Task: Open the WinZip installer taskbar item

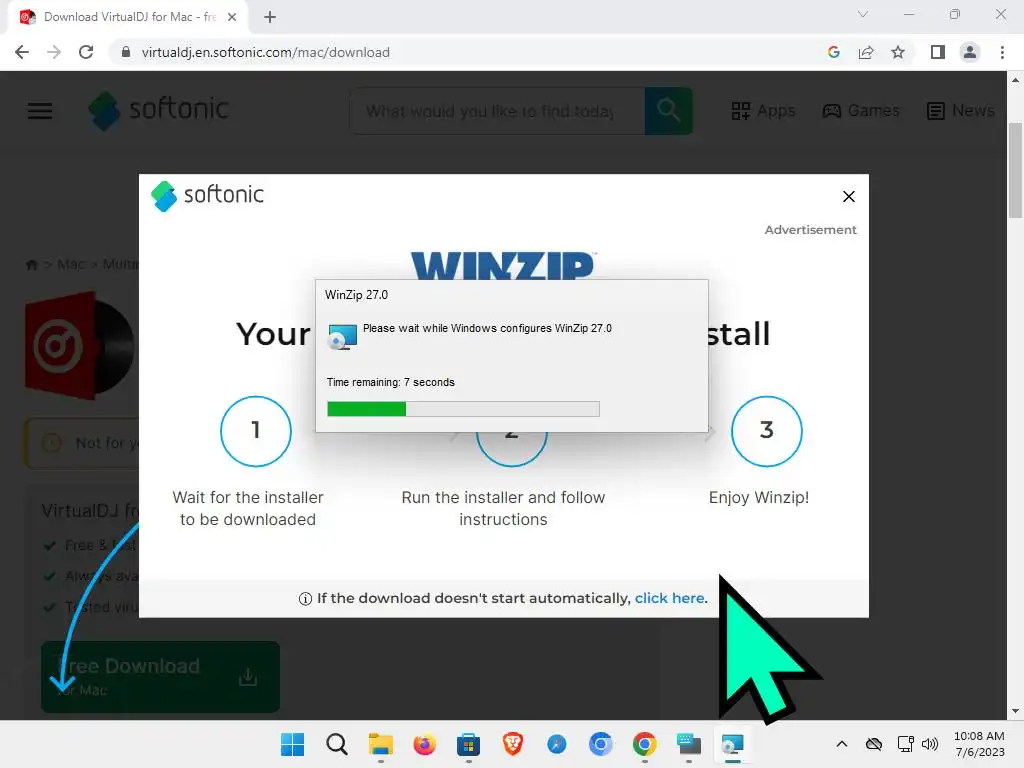Action: (x=732, y=744)
